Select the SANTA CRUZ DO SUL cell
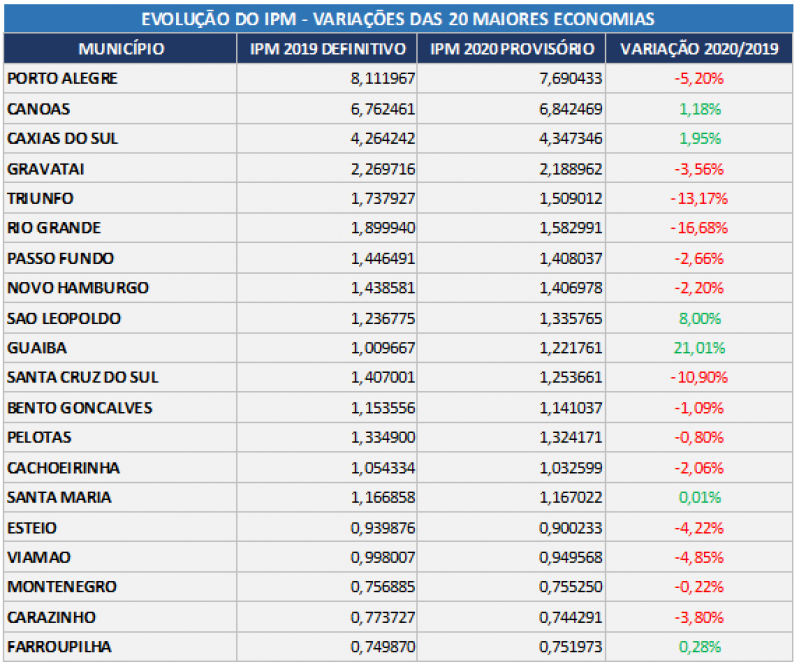The height and width of the screenshot is (669, 799). click(82, 378)
